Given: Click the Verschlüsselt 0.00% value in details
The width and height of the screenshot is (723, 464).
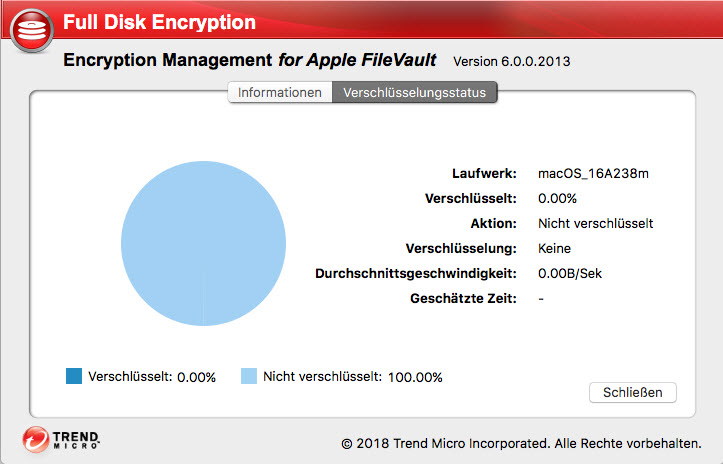Looking at the screenshot, I should (557, 199).
